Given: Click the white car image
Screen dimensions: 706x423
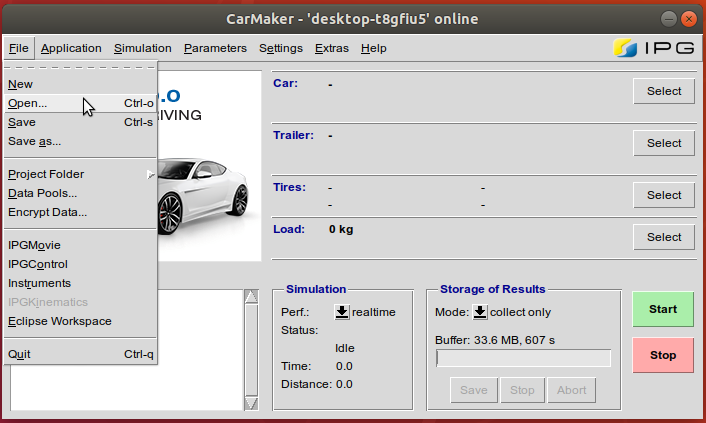Looking at the screenshot, I should (x=203, y=194).
